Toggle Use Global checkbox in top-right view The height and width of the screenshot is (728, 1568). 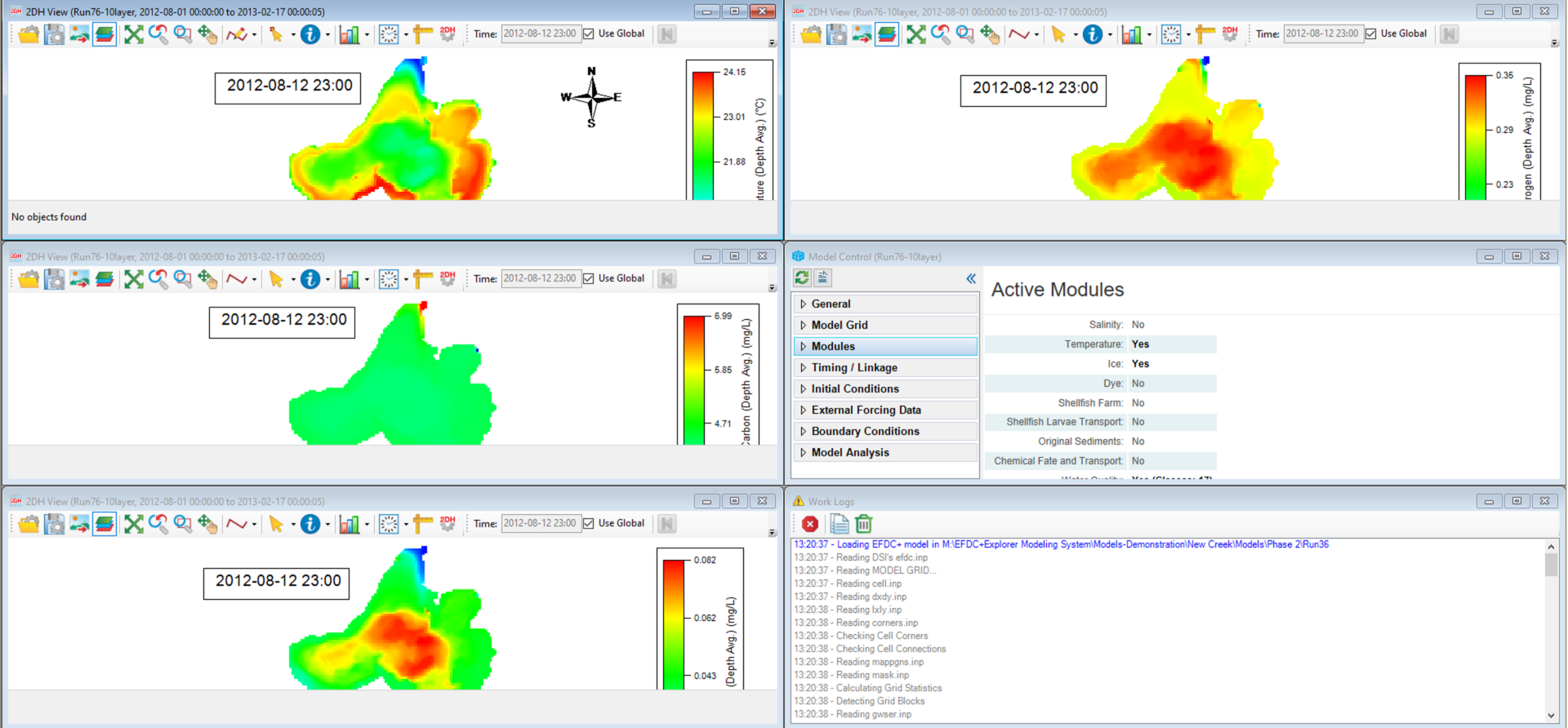coord(1371,34)
